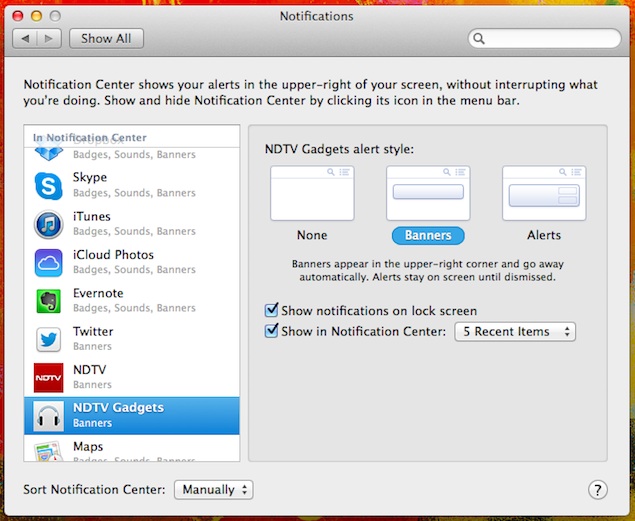Click the Evernote elephant icon
Viewport: 635px width, 521px height.
coord(49,301)
